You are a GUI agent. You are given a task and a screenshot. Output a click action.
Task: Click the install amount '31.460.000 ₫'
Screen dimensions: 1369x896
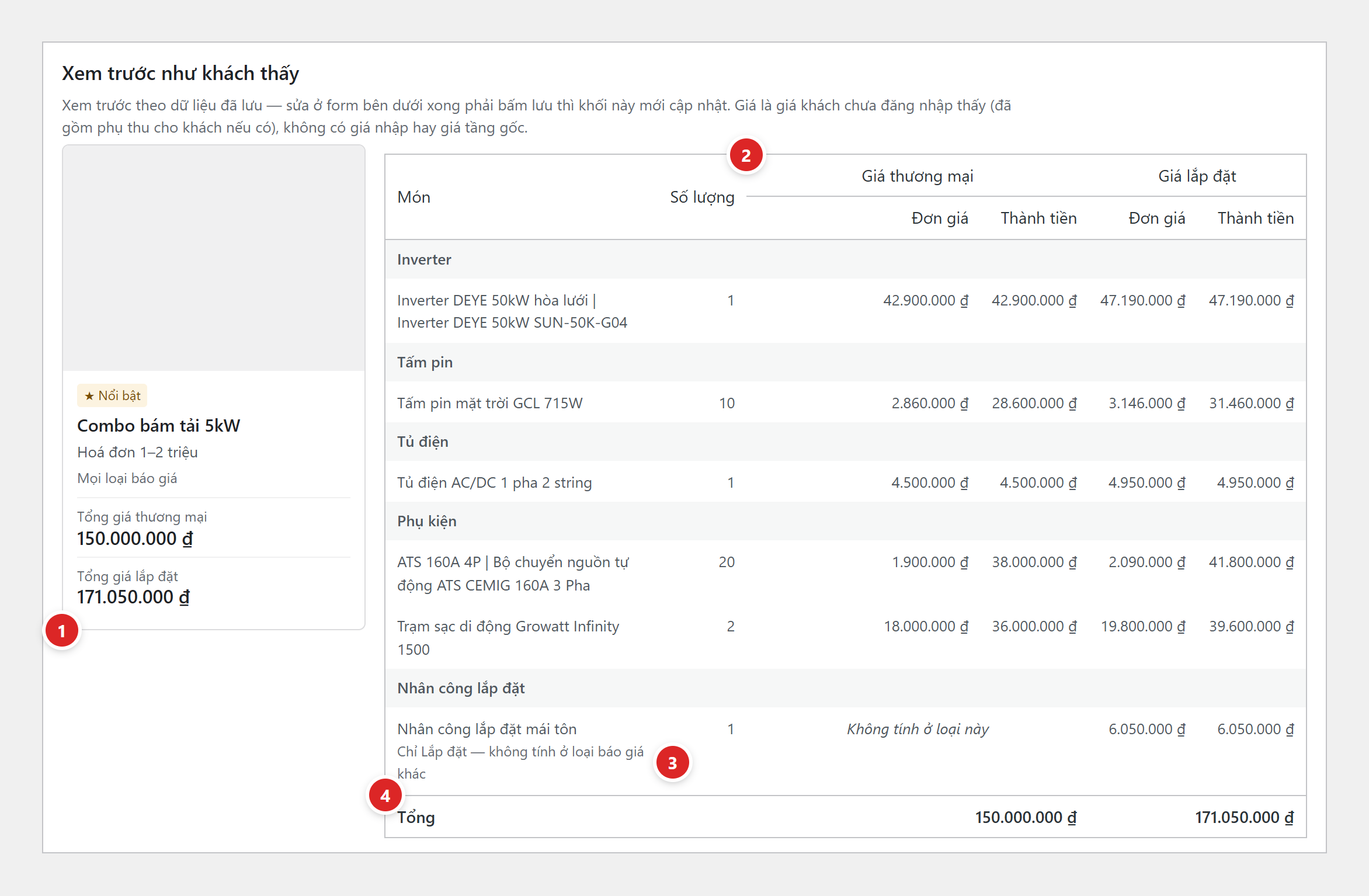tap(1252, 403)
